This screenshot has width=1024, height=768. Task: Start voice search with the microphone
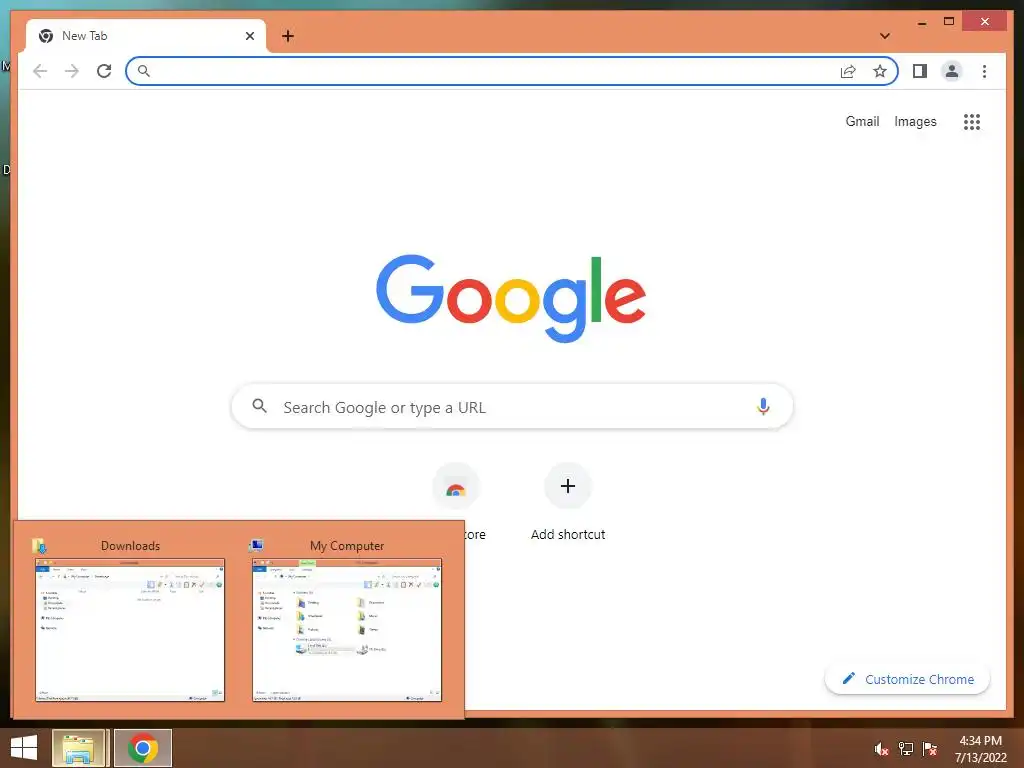click(763, 407)
